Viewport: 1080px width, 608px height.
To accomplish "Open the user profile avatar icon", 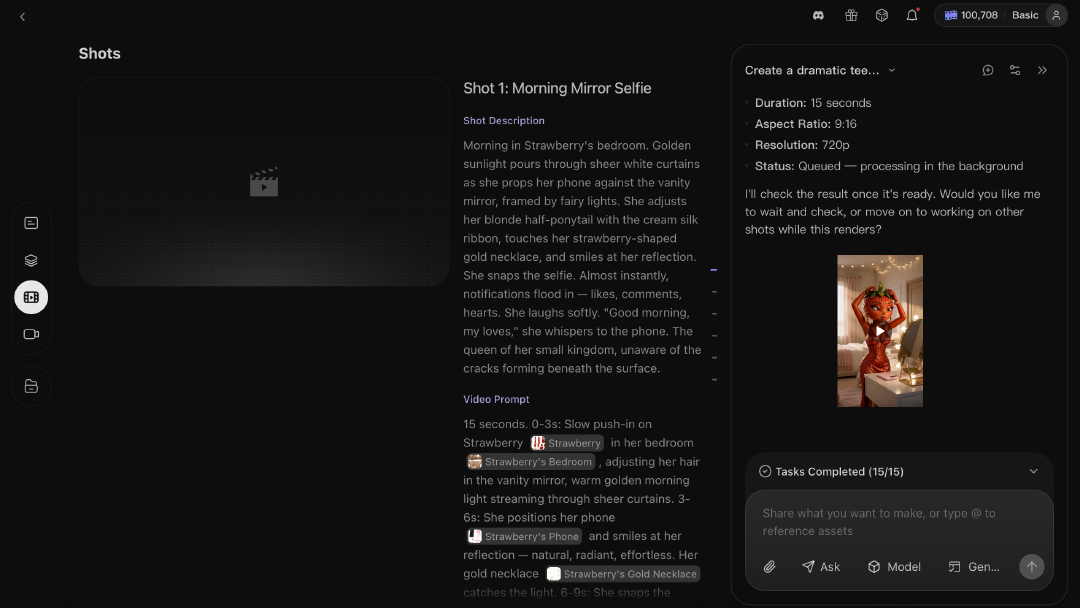I will (1056, 15).
